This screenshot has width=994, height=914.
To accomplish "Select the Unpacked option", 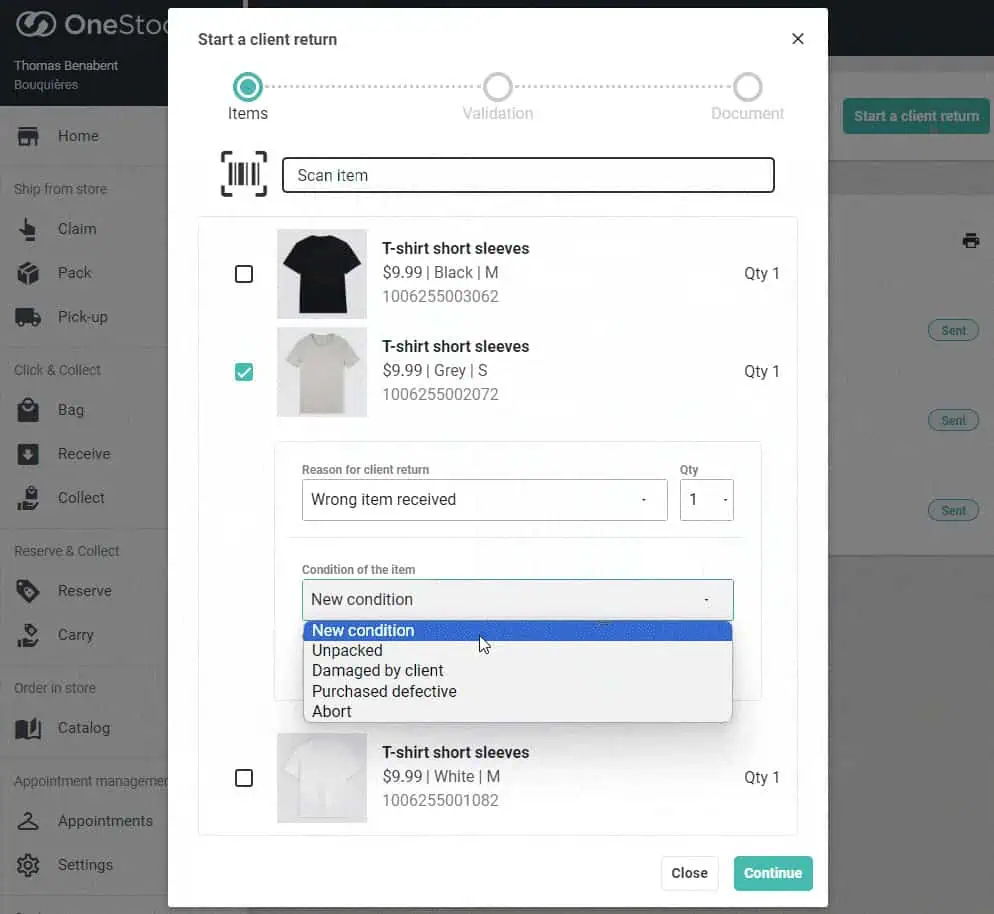I will pos(517,651).
